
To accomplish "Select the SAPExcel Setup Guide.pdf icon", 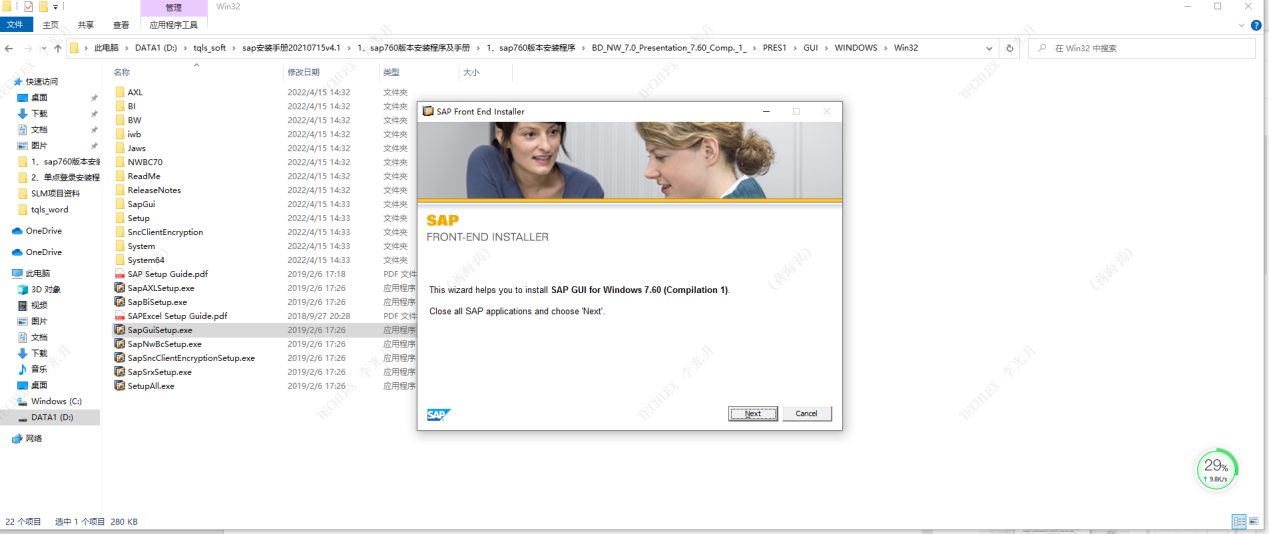I will click(x=120, y=316).
